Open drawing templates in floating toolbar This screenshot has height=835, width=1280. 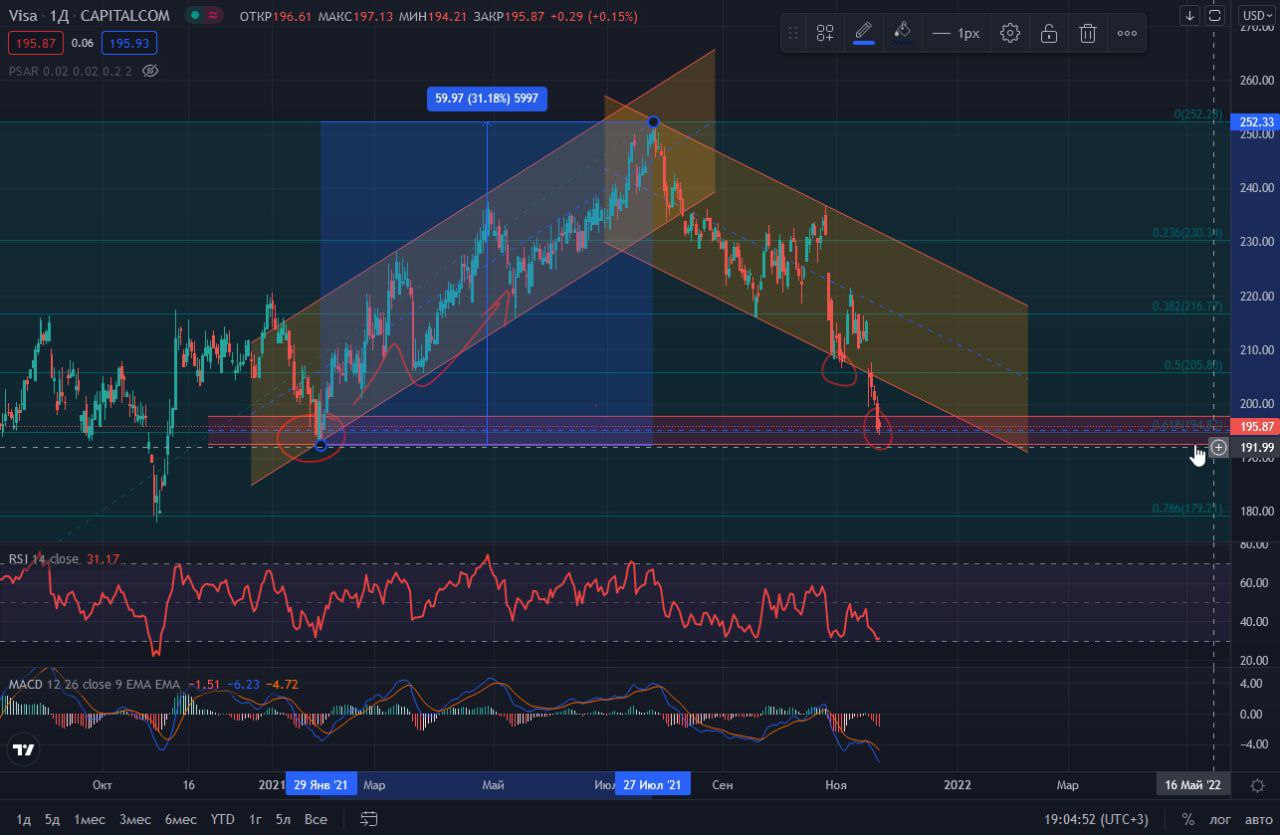[825, 33]
